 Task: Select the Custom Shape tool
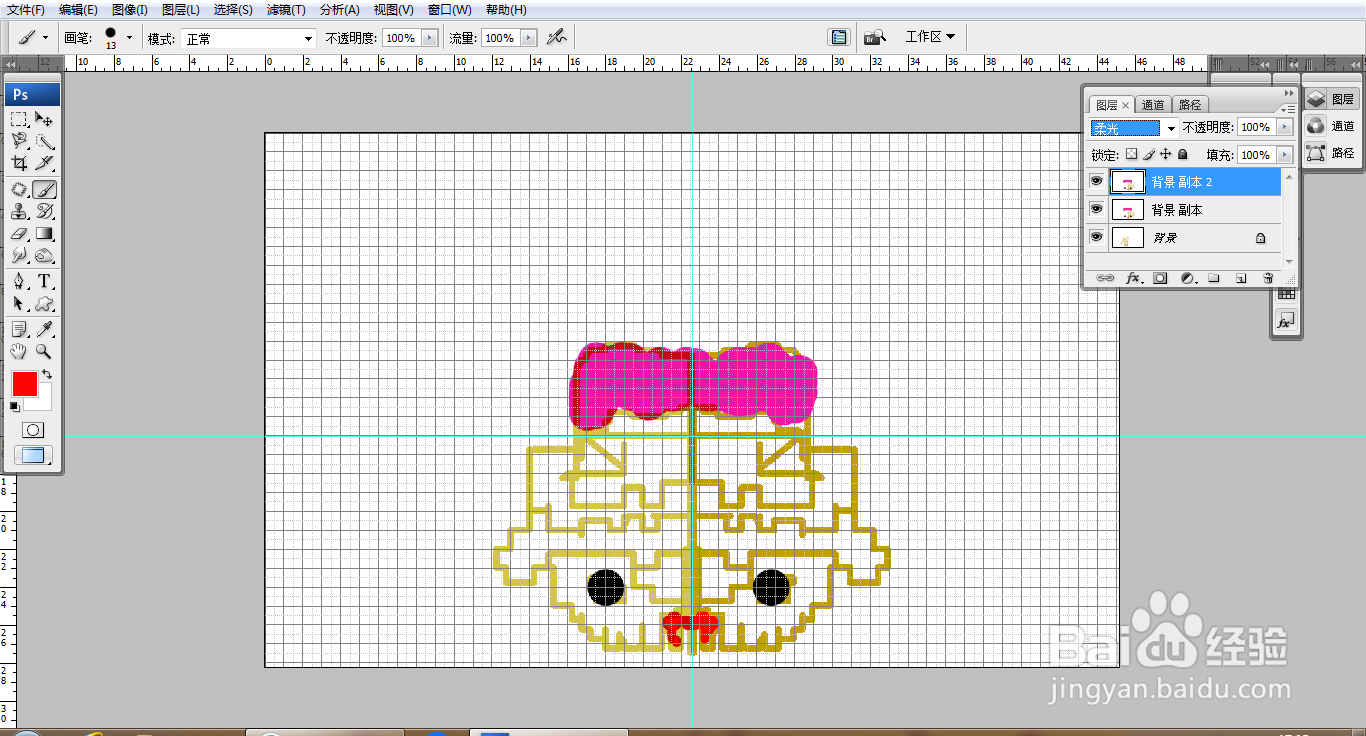[x=44, y=303]
